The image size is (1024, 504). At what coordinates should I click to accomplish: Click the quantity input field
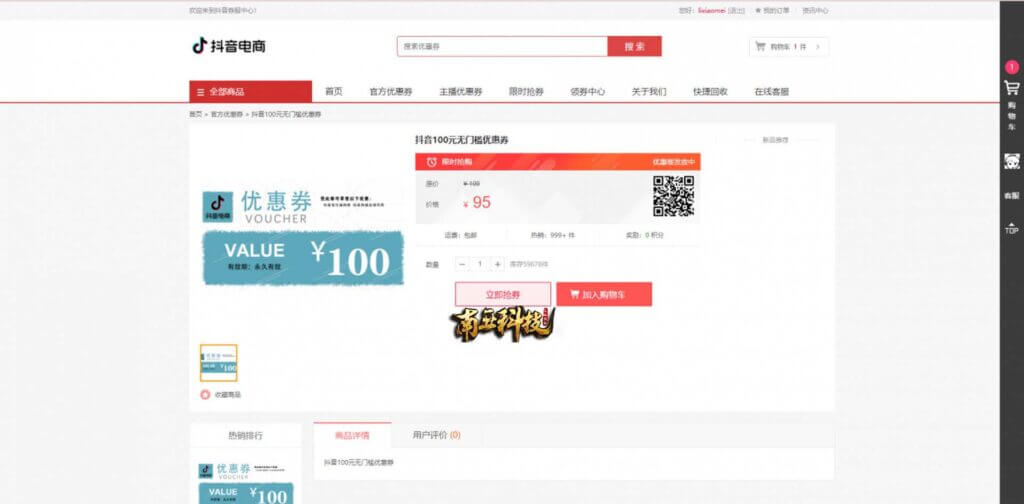480,264
